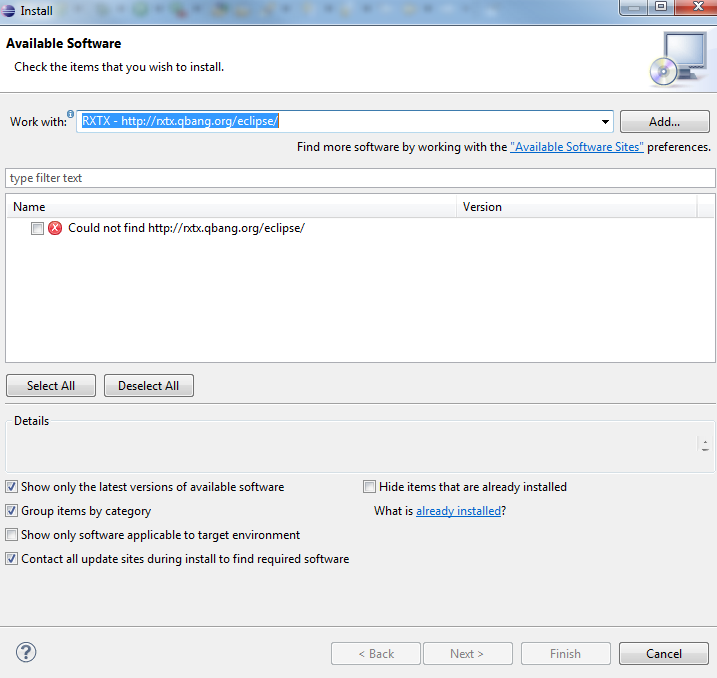Open the already installed link
The width and height of the screenshot is (717, 678).
(458, 511)
